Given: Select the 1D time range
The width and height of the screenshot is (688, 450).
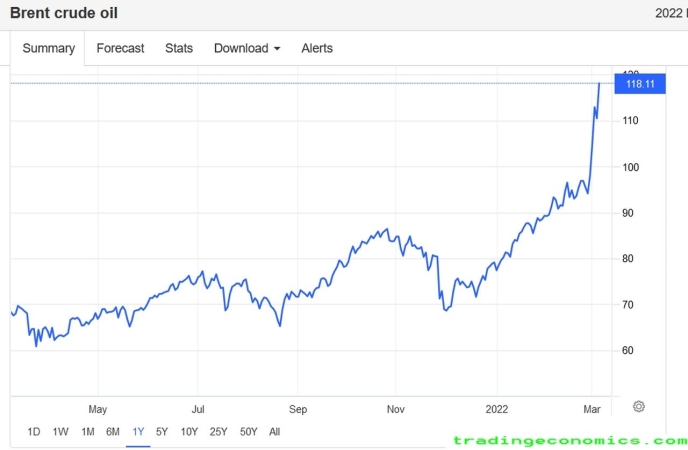Looking at the screenshot, I should coord(34,432).
